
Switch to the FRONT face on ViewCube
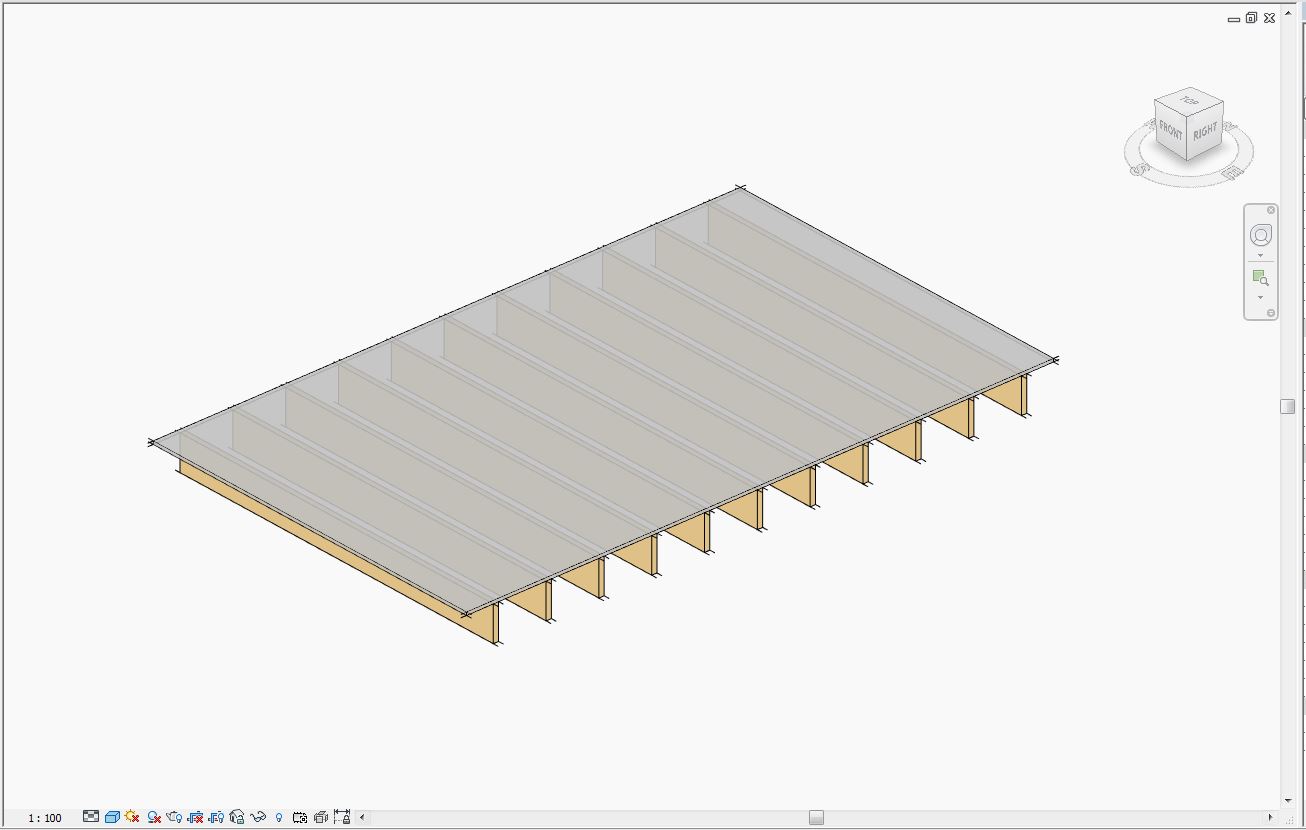1170,129
